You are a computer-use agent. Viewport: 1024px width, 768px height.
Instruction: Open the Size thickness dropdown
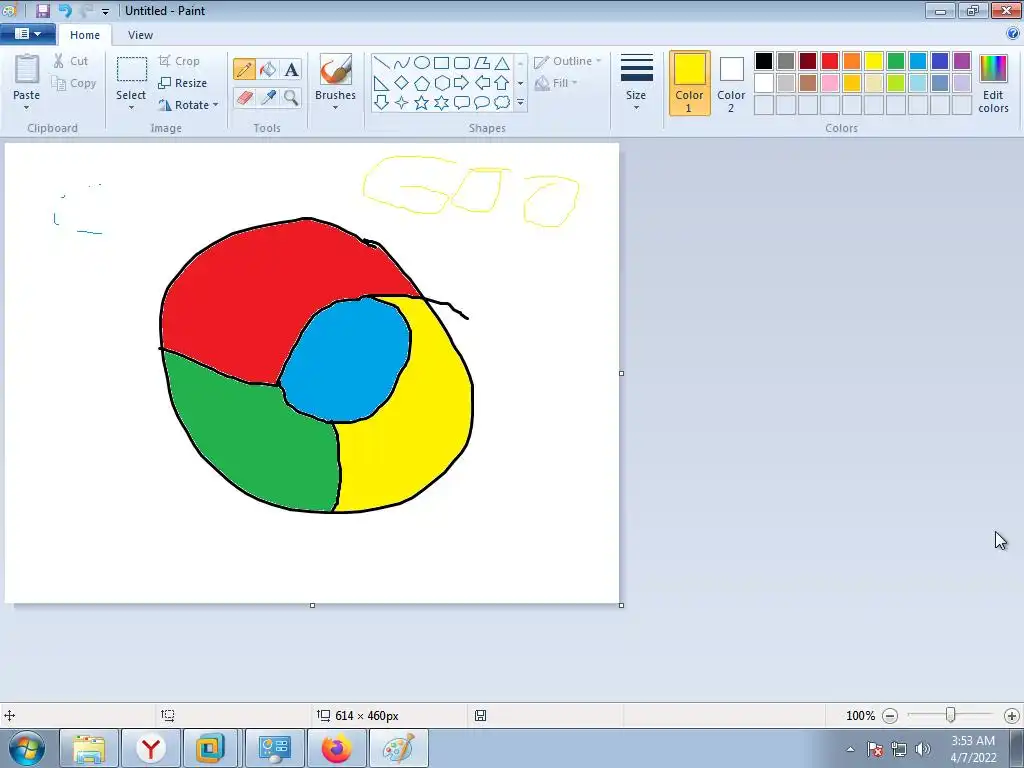click(636, 82)
